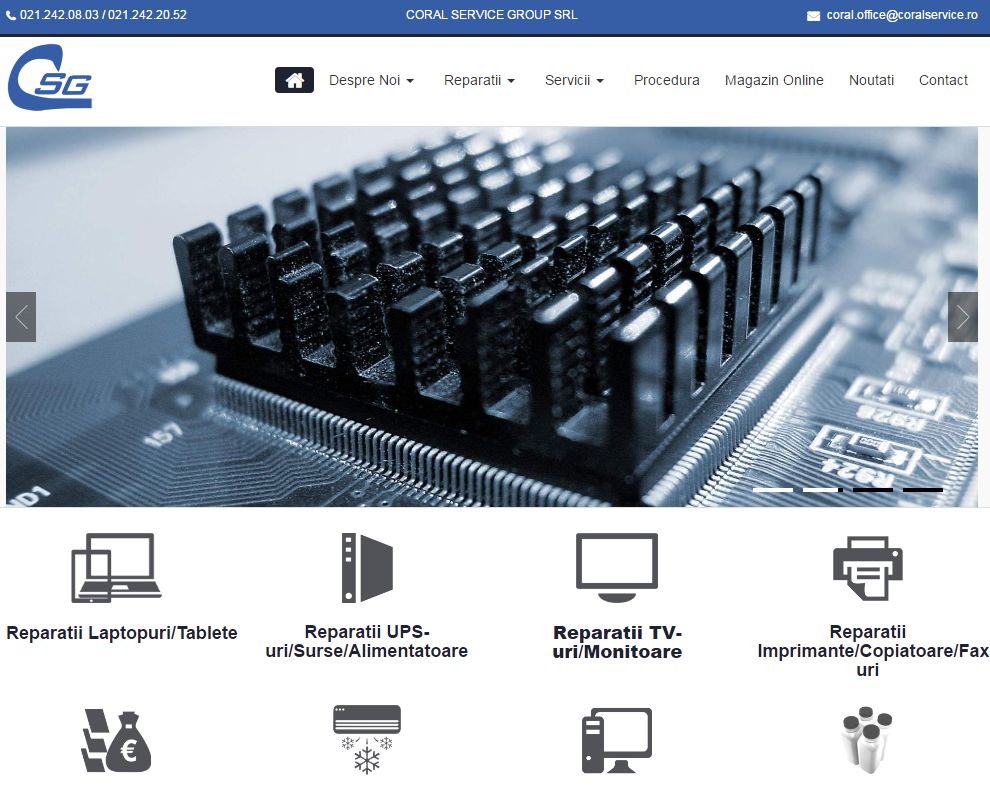Click the CSG logo

point(50,78)
